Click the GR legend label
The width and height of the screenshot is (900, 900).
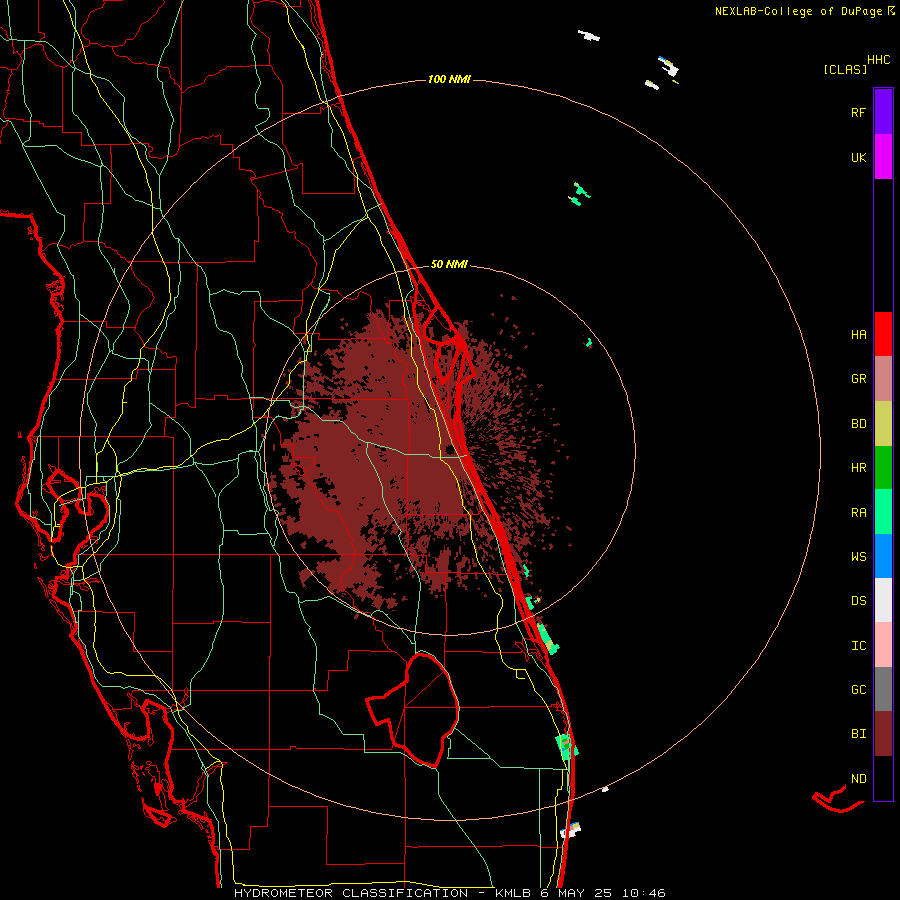858,379
